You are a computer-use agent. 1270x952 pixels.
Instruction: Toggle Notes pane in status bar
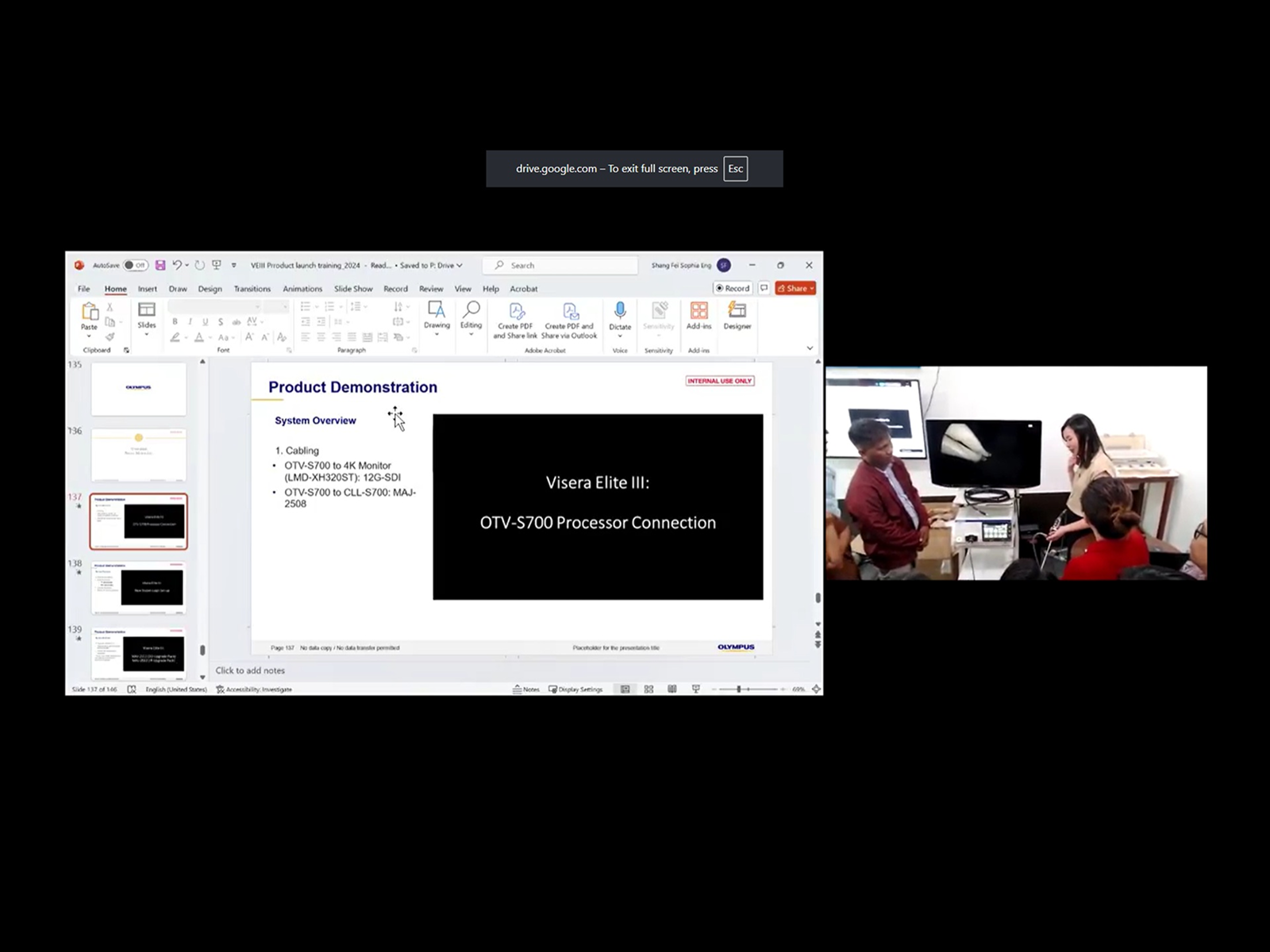point(526,689)
